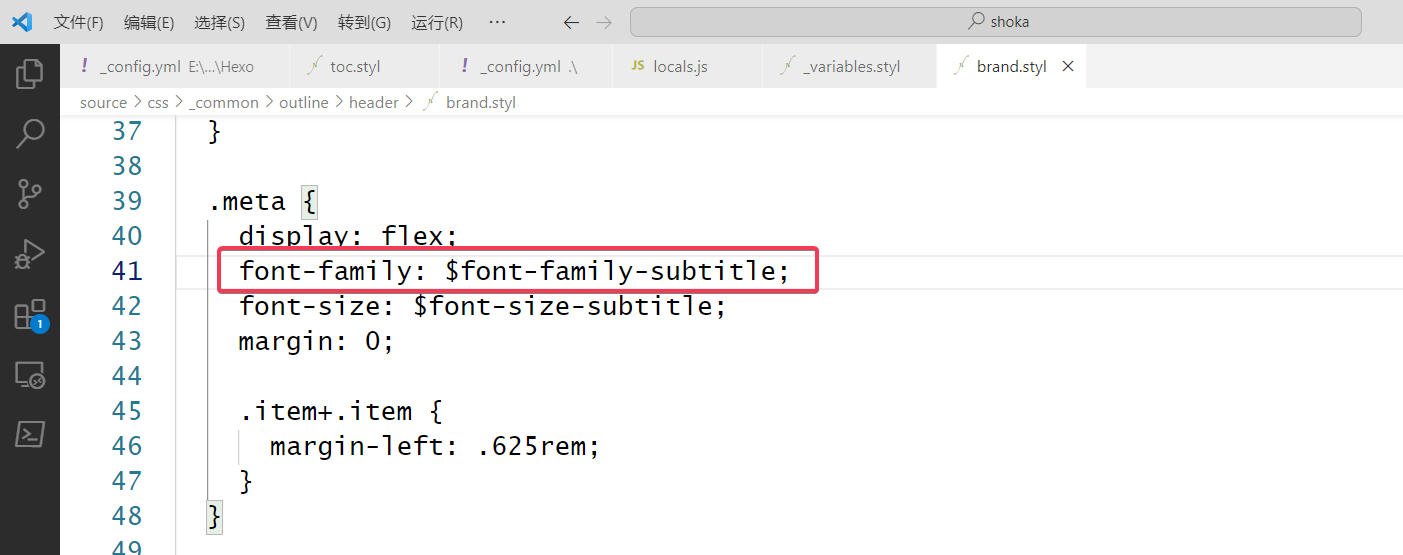Open Remote Explorer icon in sidebar

click(x=30, y=375)
